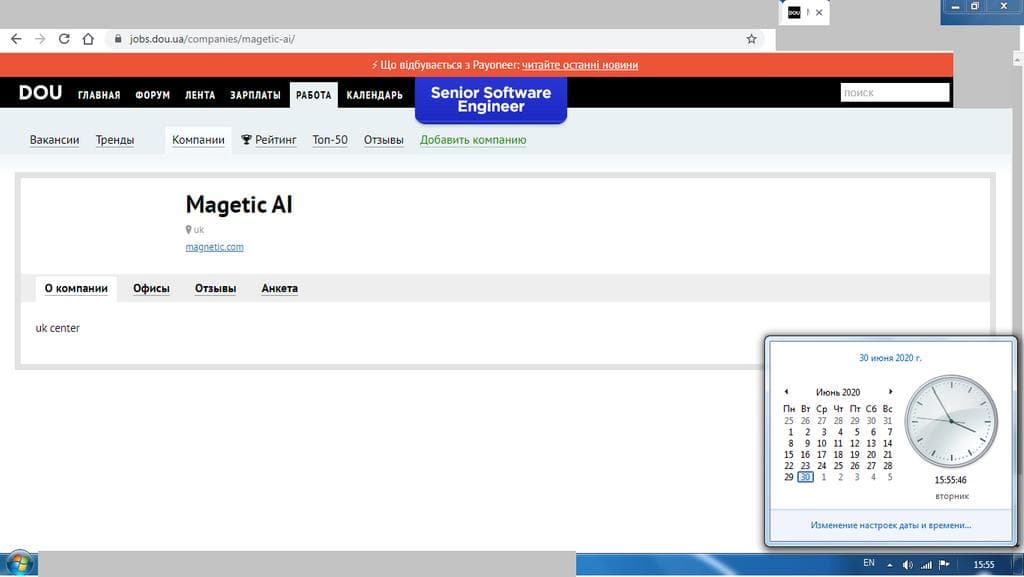Click the 30 июня 2020 date header
Image resolution: width=1024 pixels, height=577 pixels.
(x=890, y=358)
